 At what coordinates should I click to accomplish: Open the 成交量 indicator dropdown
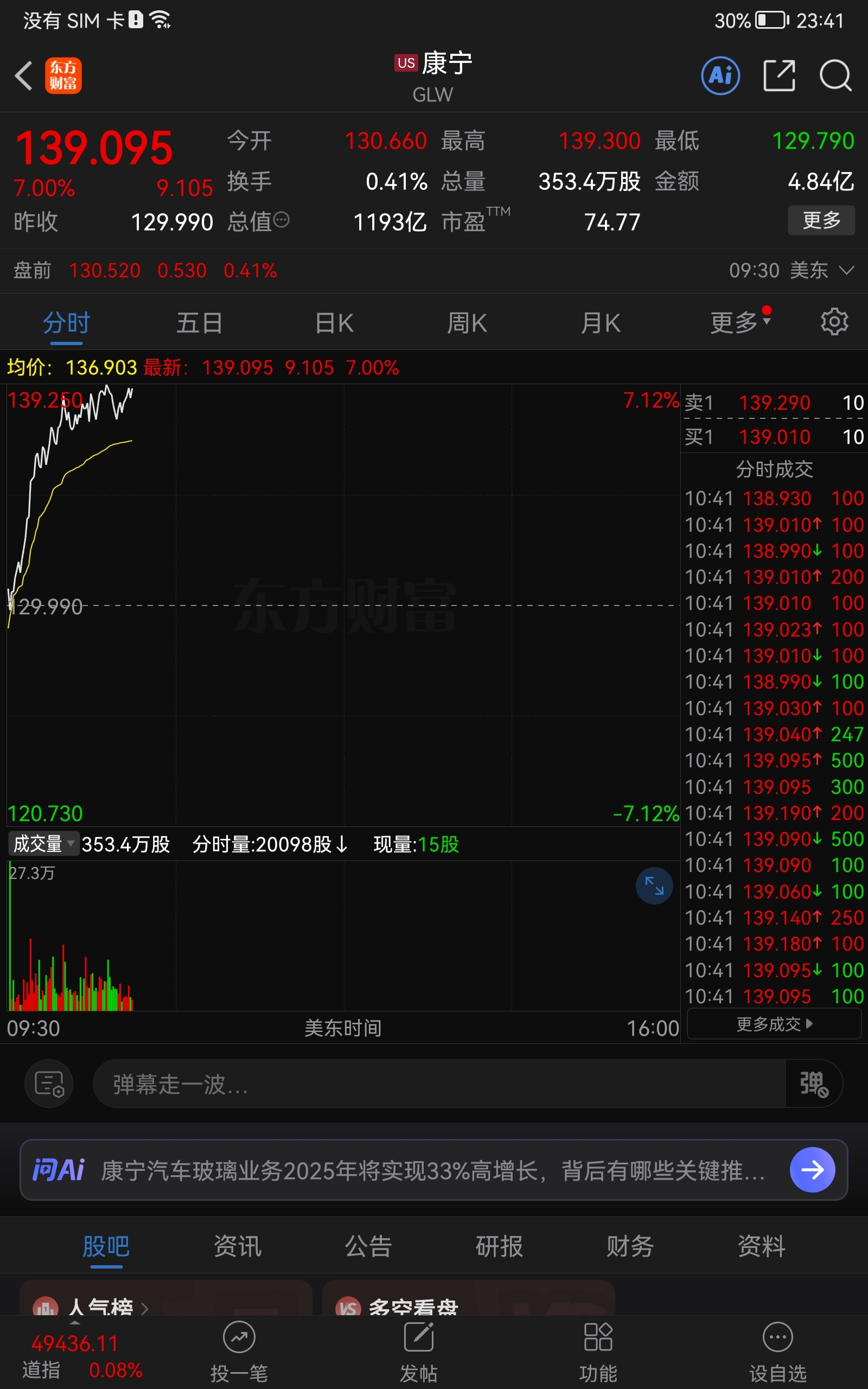click(x=43, y=844)
